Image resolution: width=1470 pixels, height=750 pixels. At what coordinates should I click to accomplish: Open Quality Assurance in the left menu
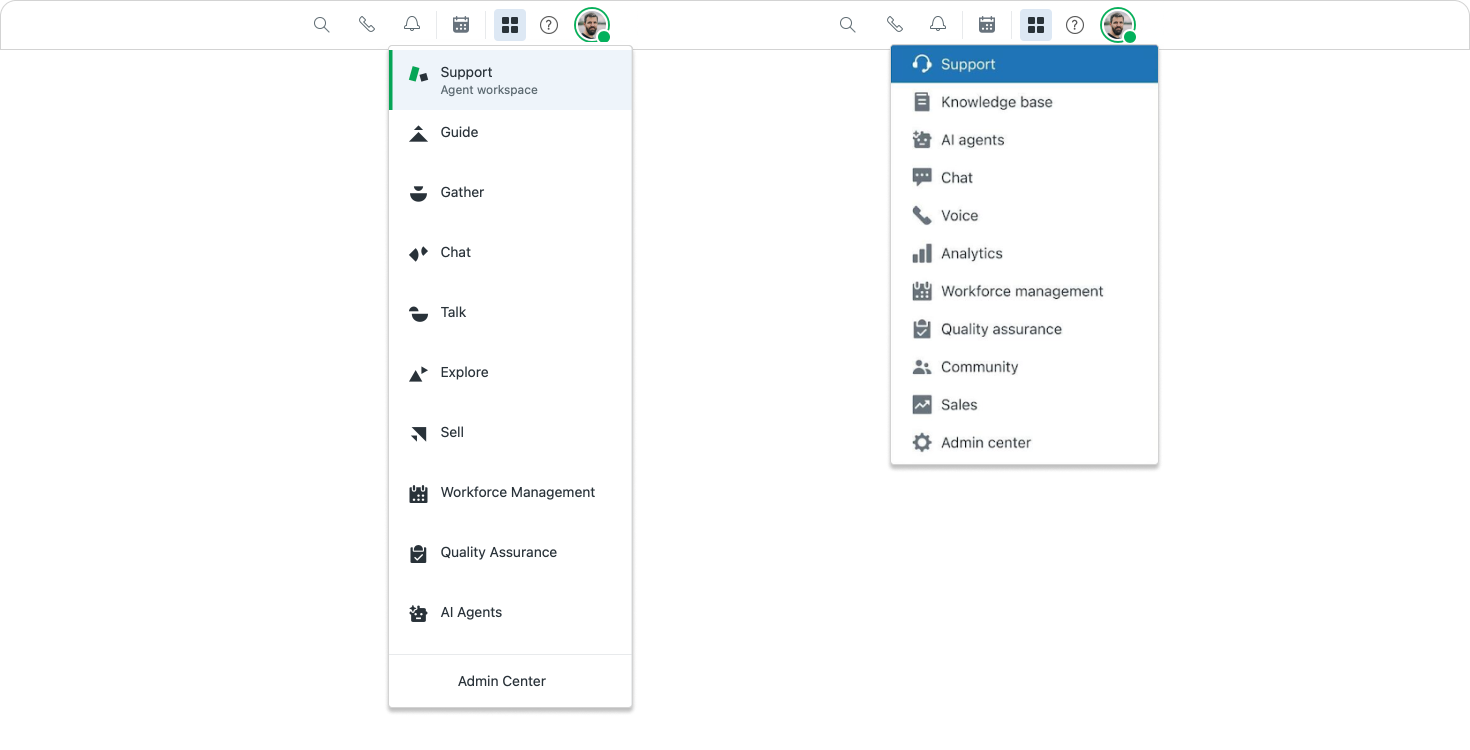510,552
